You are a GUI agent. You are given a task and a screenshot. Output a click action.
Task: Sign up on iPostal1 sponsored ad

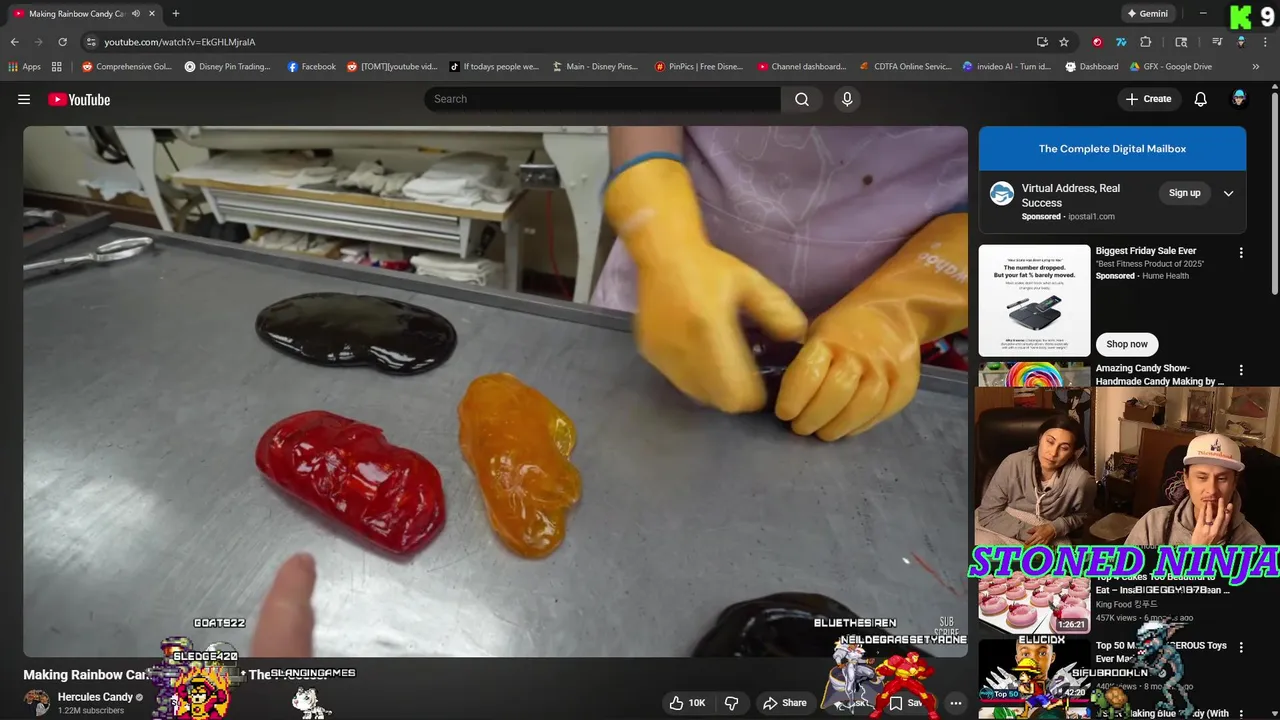[1184, 193]
